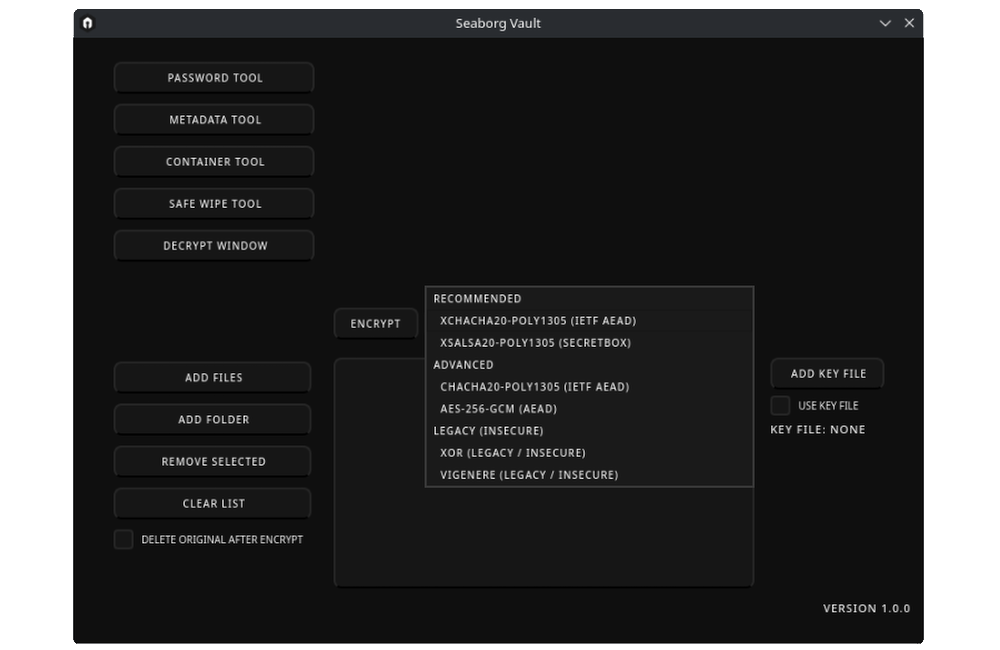Close the Seaborg Vault window
1000x650 pixels.
(909, 23)
